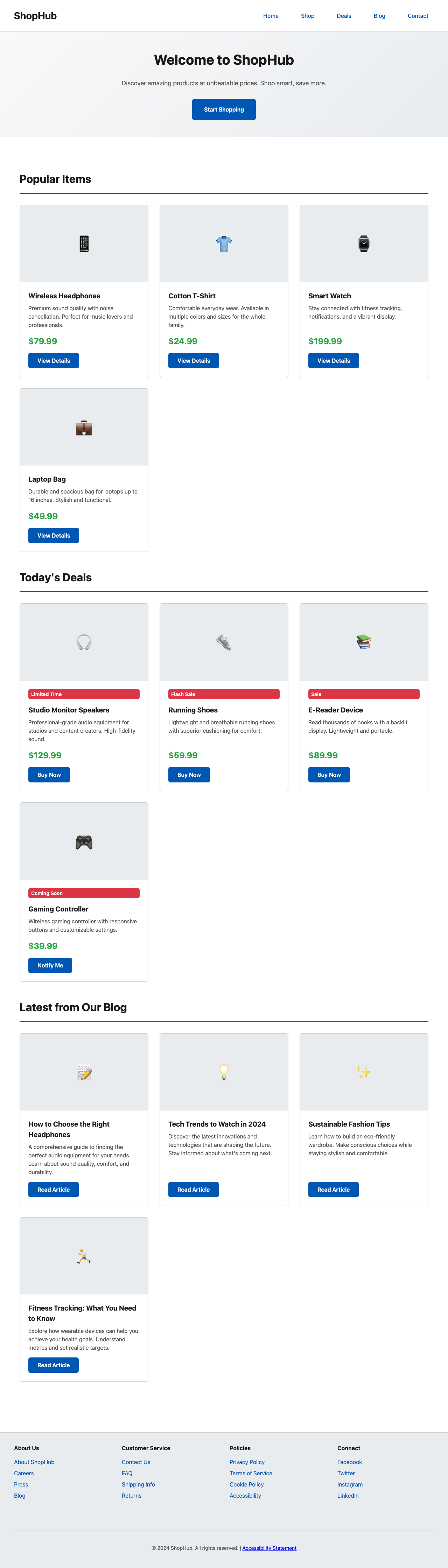
Task: View Details for the Smart Watch
Action: (333, 360)
